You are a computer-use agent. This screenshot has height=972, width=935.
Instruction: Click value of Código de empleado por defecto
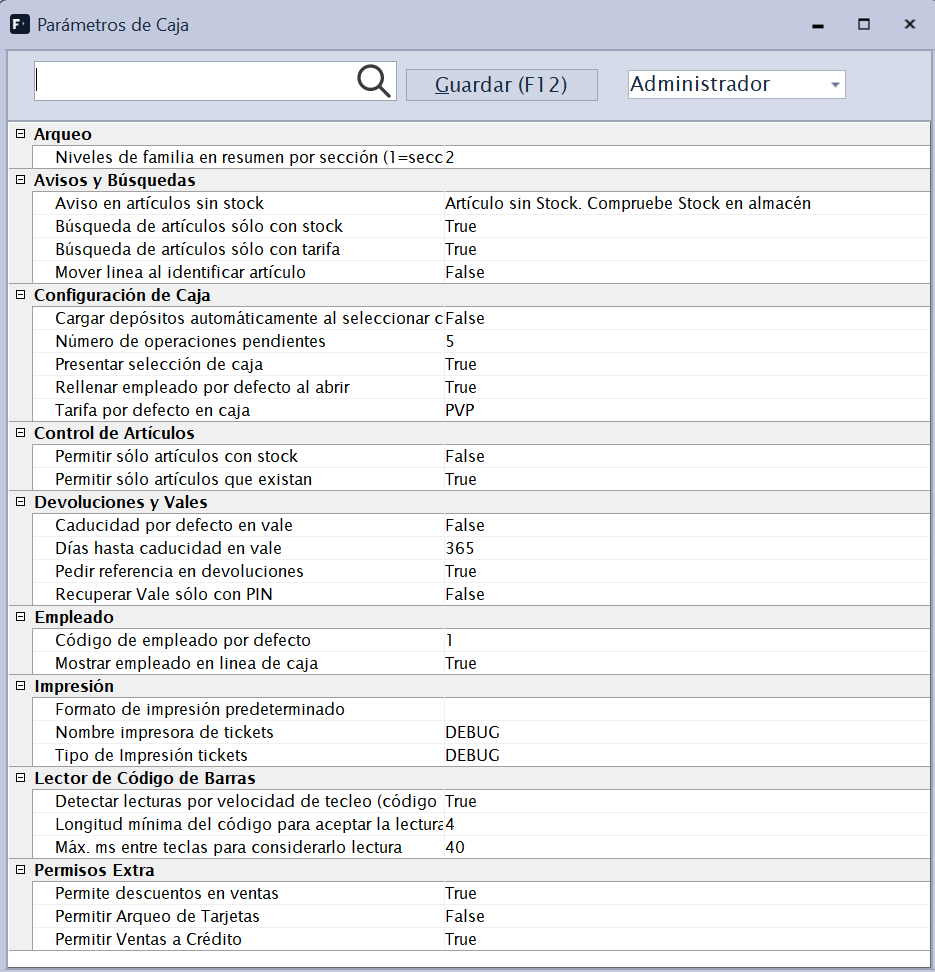point(450,640)
